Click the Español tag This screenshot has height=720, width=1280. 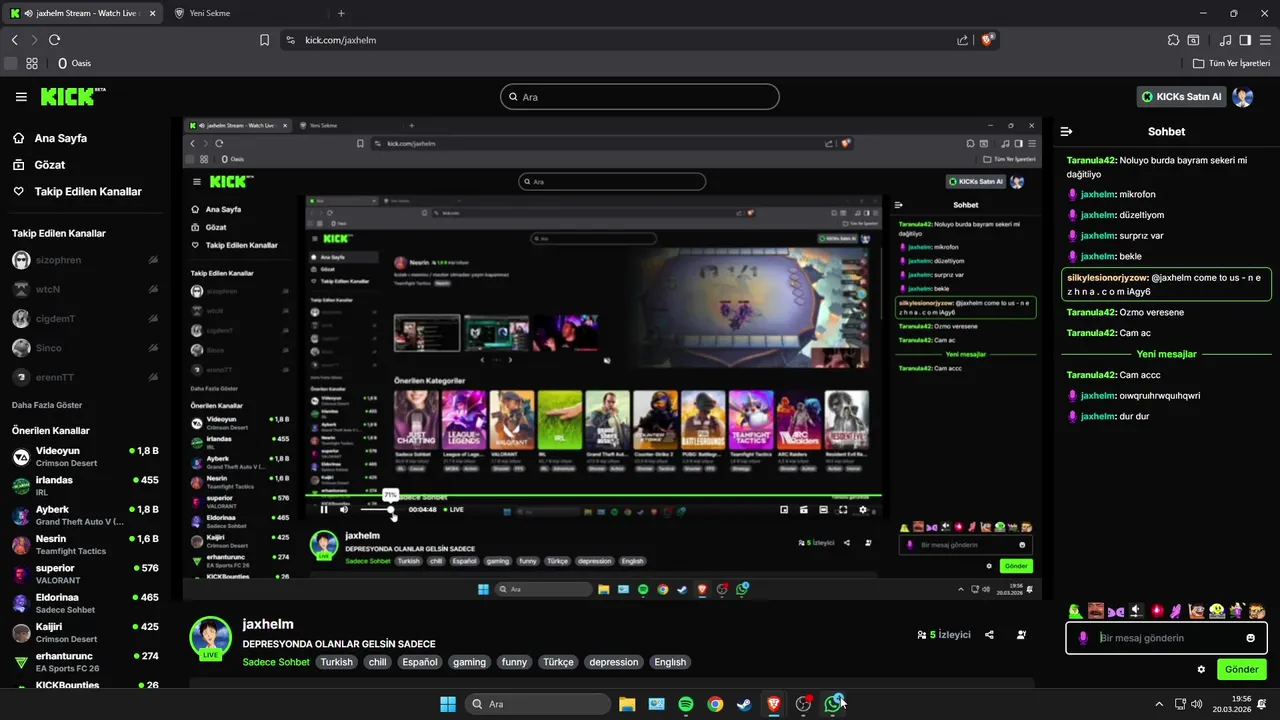point(419,662)
